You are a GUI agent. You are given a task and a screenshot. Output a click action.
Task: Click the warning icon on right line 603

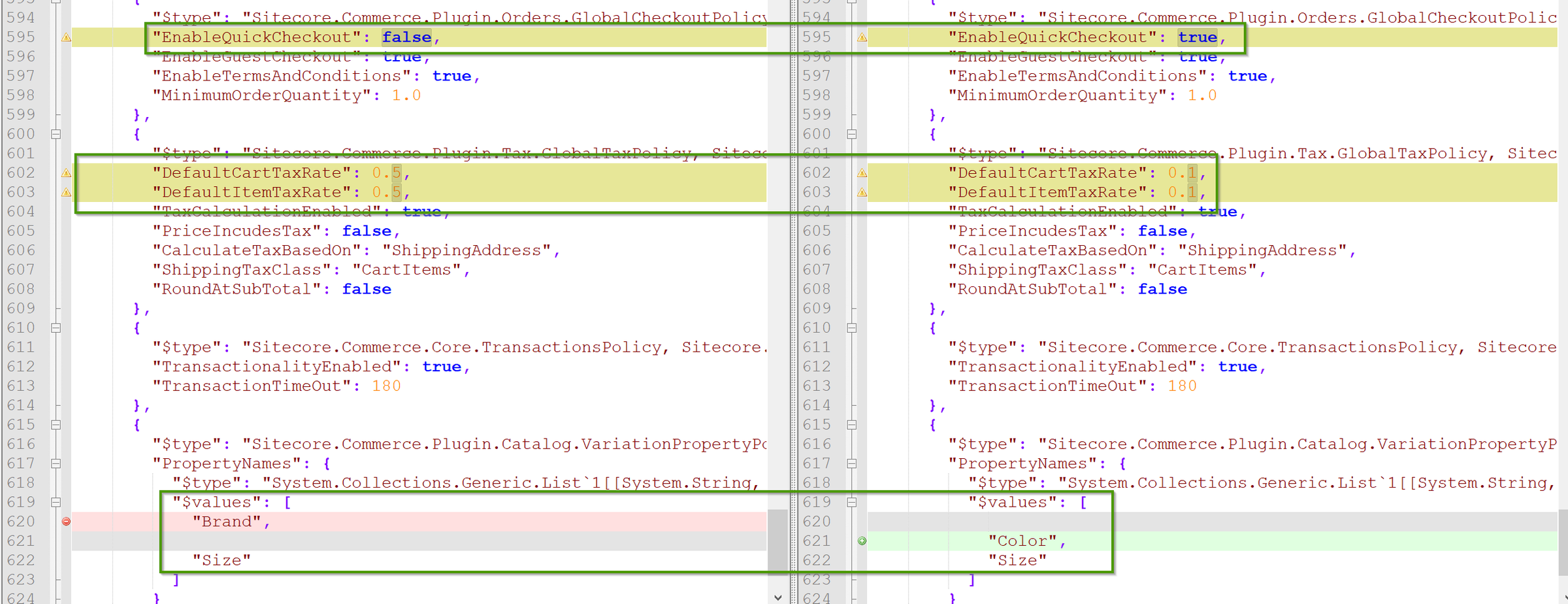pyautogui.click(x=862, y=193)
